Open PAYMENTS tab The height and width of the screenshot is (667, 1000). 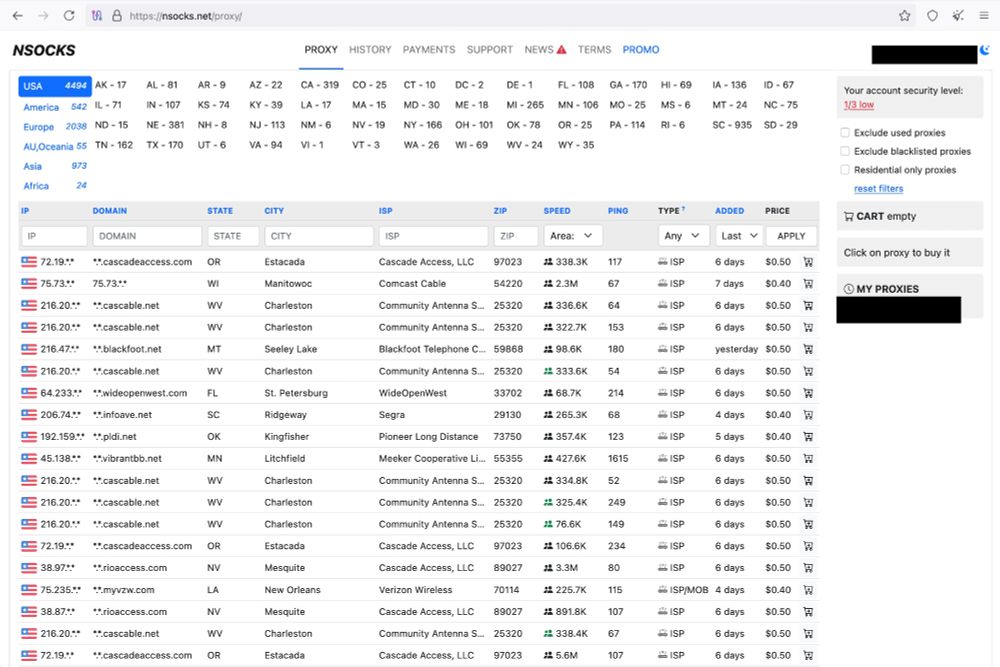429,50
